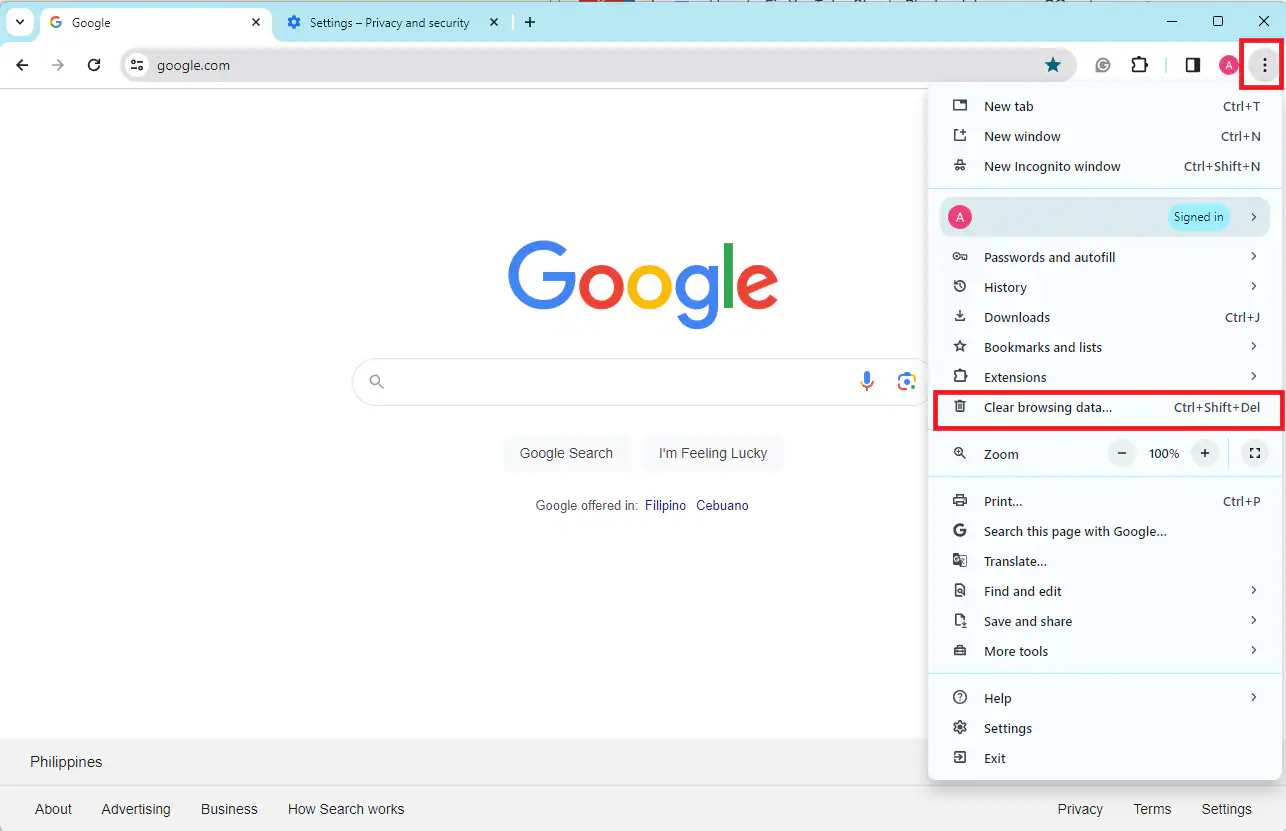Viewport: 1286px width, 831px height.
Task: Open the tab search dropdown arrow
Action: click(19, 22)
